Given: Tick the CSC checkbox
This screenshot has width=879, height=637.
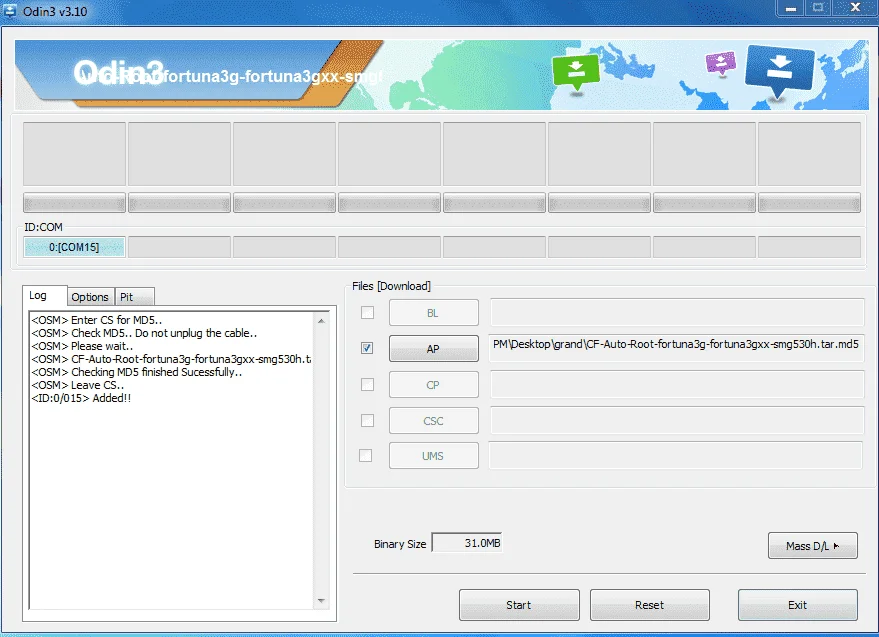Looking at the screenshot, I should click(x=367, y=421).
